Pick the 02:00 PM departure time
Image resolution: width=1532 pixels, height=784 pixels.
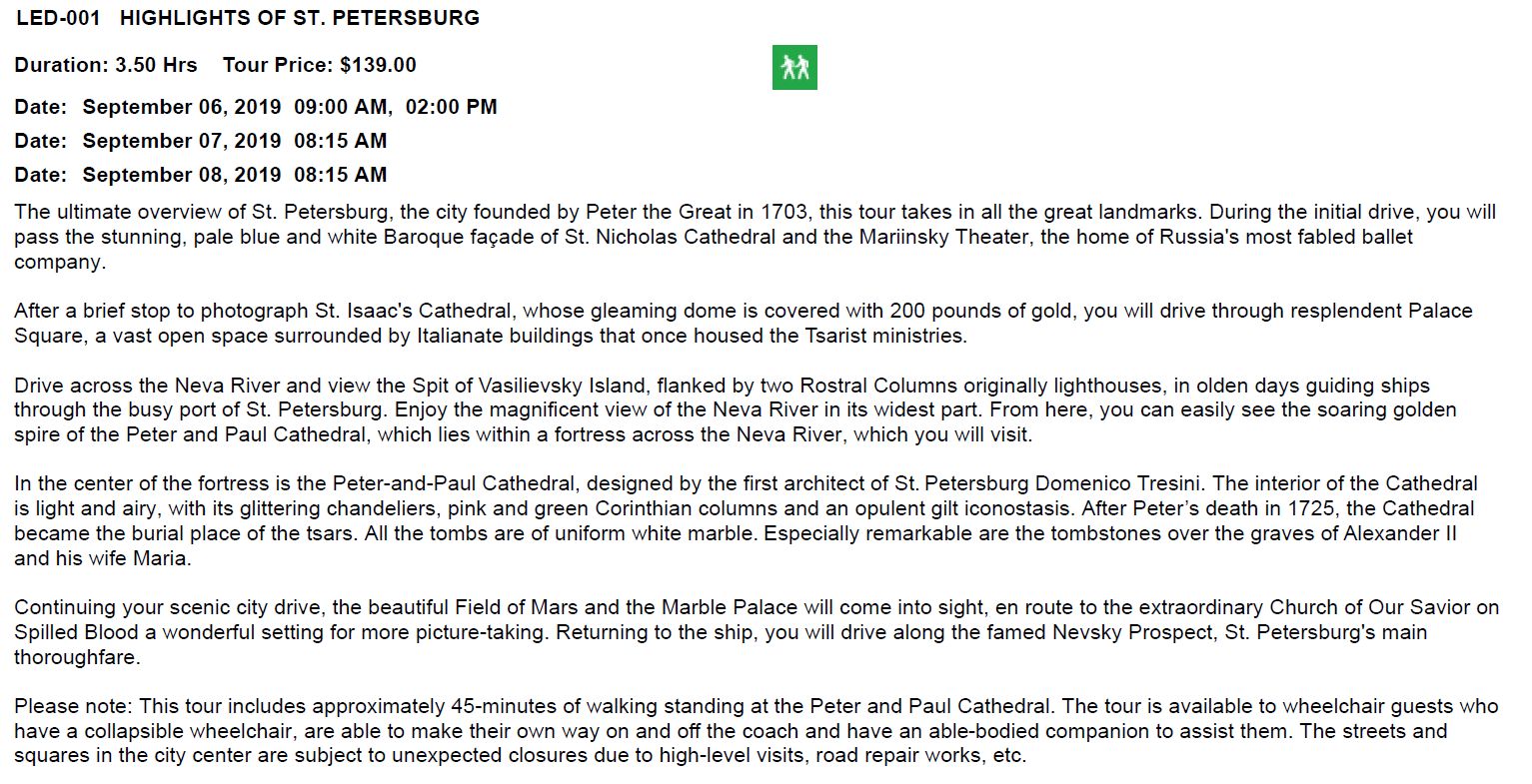[451, 107]
